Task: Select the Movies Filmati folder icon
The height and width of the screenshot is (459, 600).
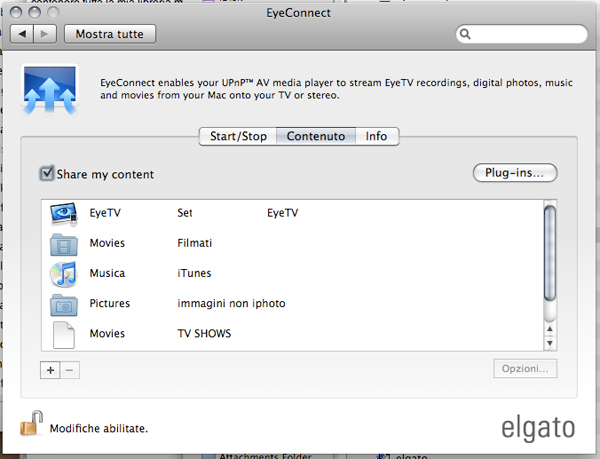Action: [x=64, y=243]
